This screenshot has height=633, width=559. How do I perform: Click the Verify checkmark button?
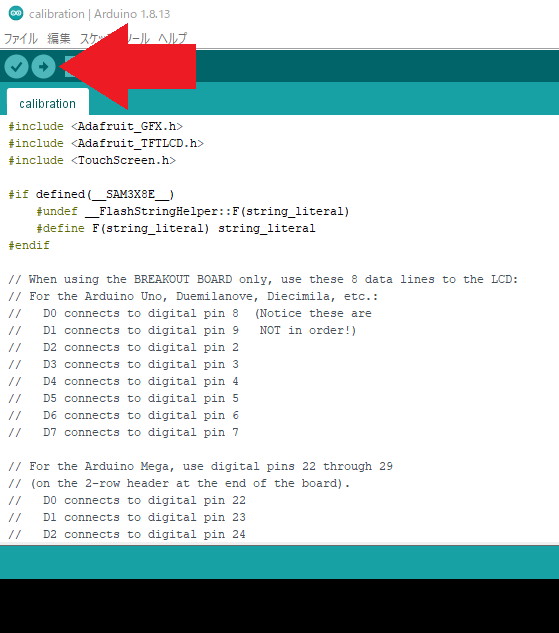[16, 66]
